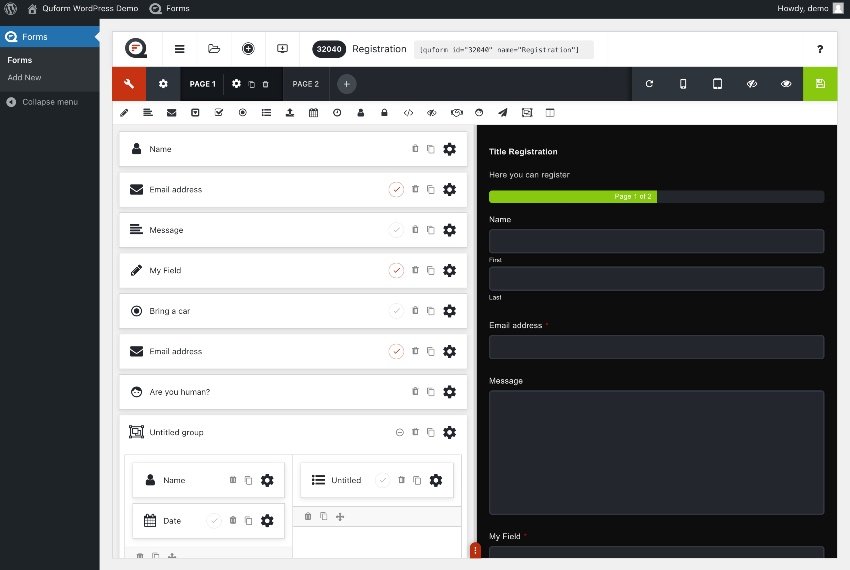Open PAGE 1 settings gear
This screenshot has height=570, width=850.
[236, 84]
